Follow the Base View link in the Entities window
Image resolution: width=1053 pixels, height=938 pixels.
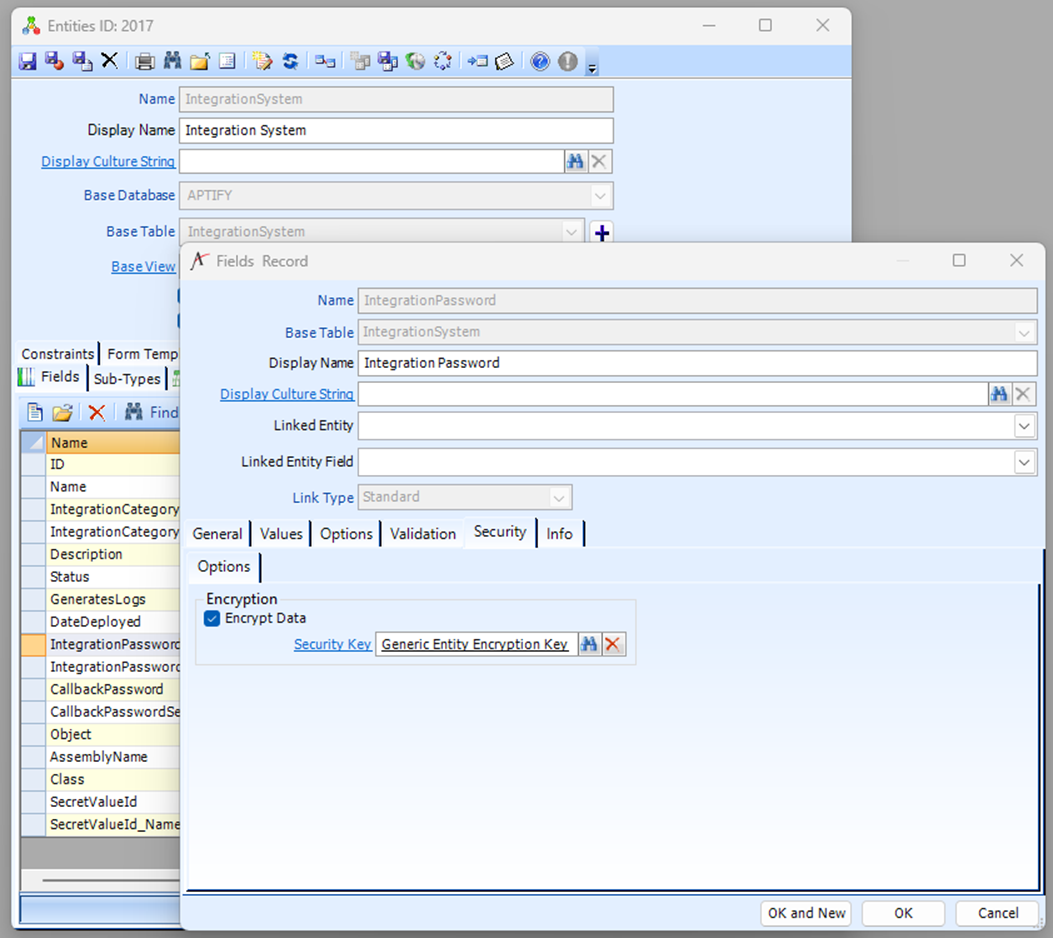point(143,267)
